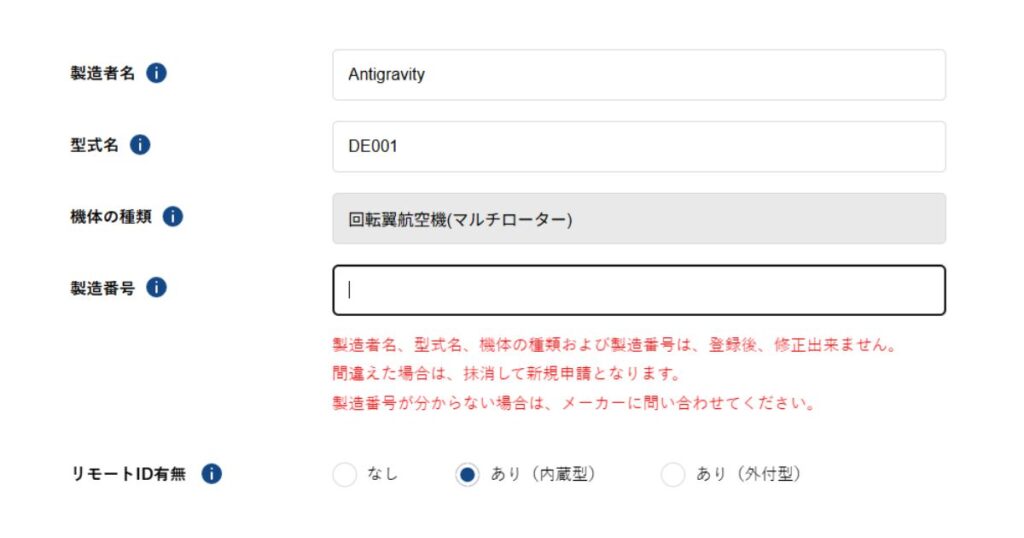
Task: Click the 型式名 label text
Action: click(x=94, y=145)
